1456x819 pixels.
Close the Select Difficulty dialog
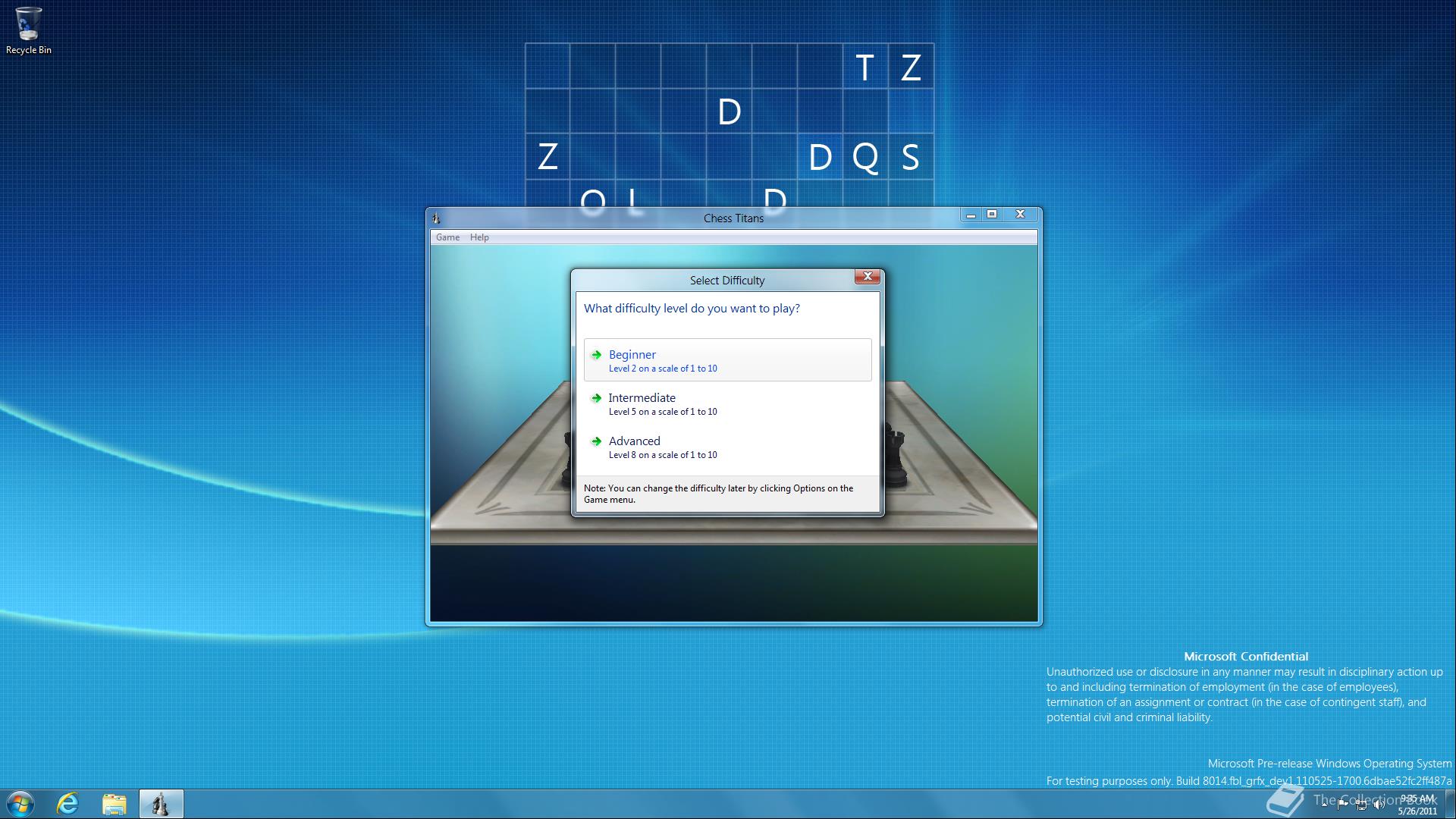click(868, 277)
